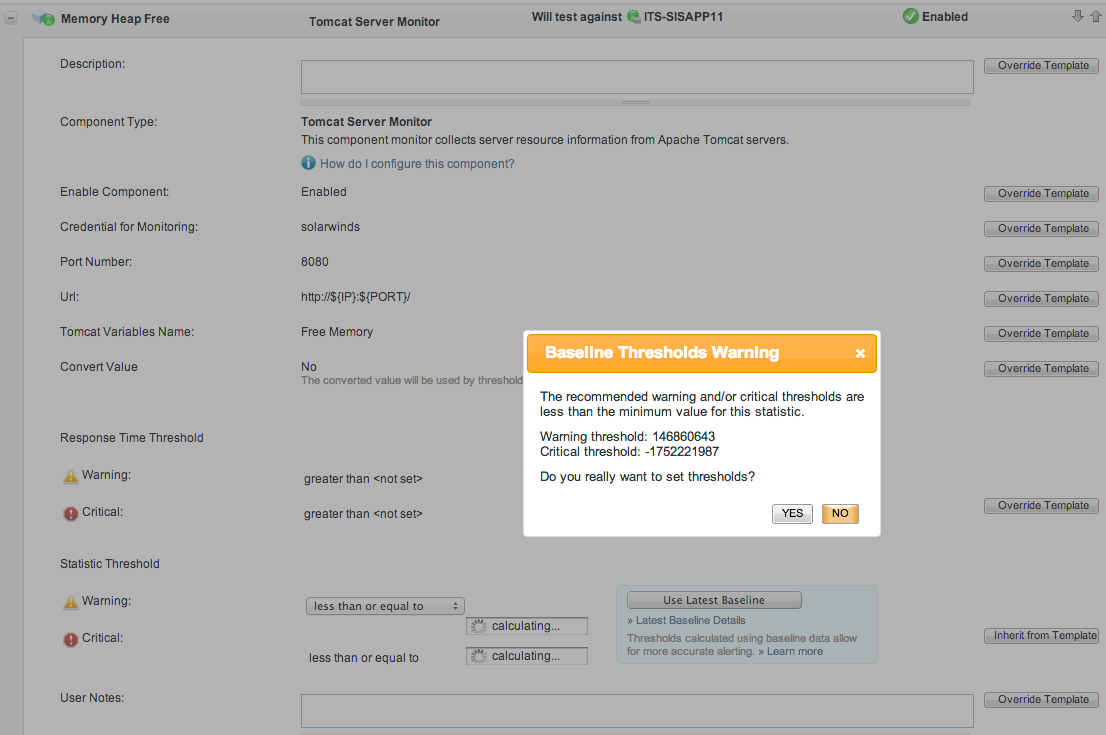Click the Response Time Warning triangle icon
Screen dimensions: 1106x735
[71, 476]
